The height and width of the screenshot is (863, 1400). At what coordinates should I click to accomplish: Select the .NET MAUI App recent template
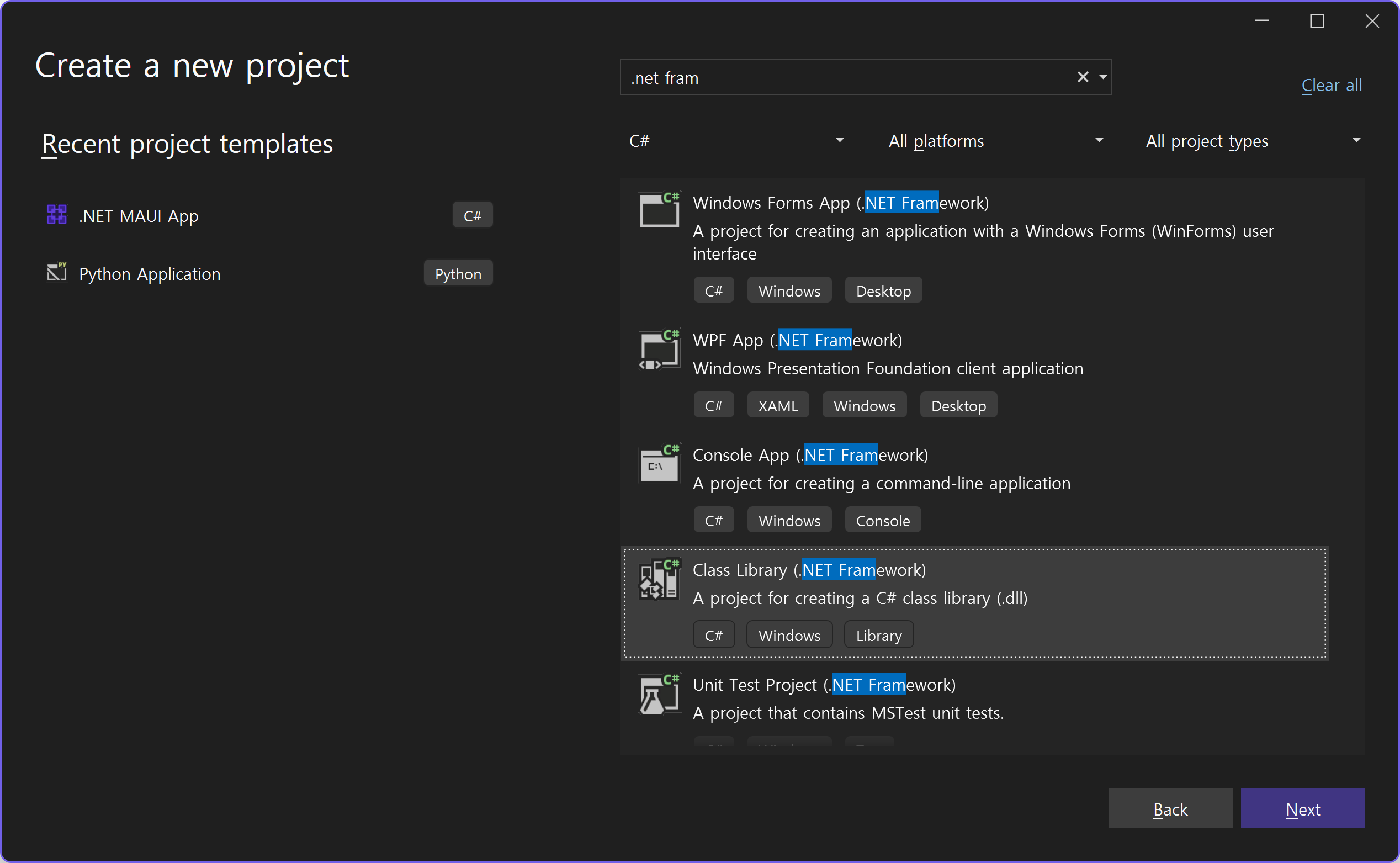(x=139, y=216)
